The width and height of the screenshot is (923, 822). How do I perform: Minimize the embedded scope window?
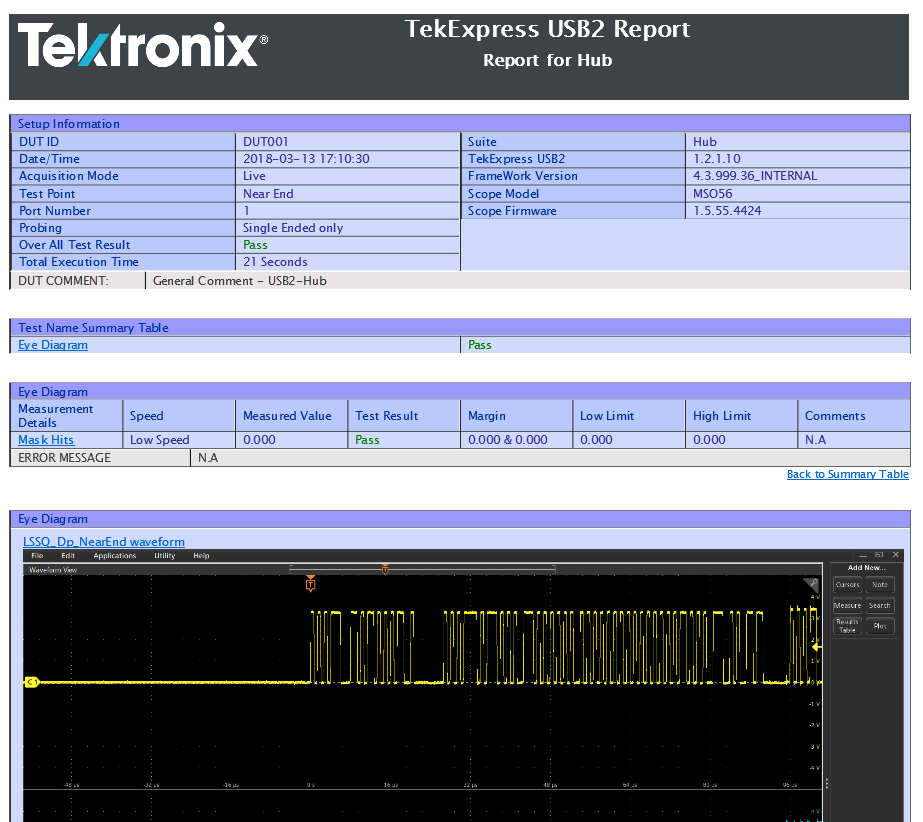point(863,555)
